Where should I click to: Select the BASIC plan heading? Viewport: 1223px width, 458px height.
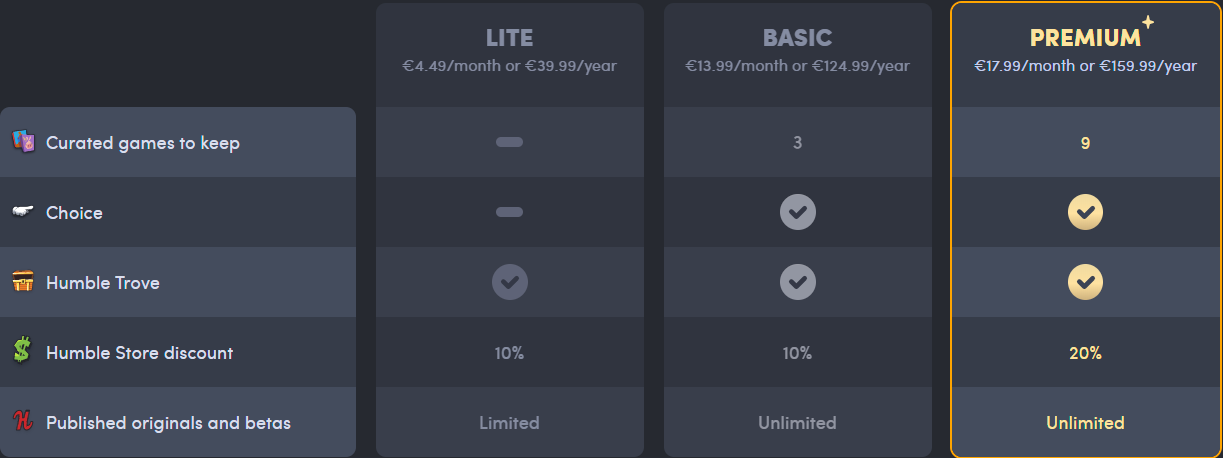tap(797, 38)
